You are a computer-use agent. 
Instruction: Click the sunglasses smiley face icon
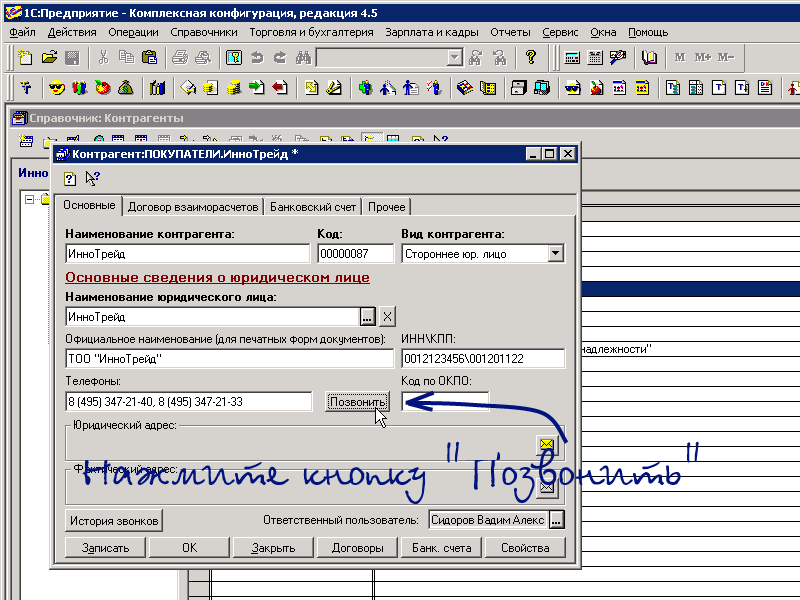[57, 88]
